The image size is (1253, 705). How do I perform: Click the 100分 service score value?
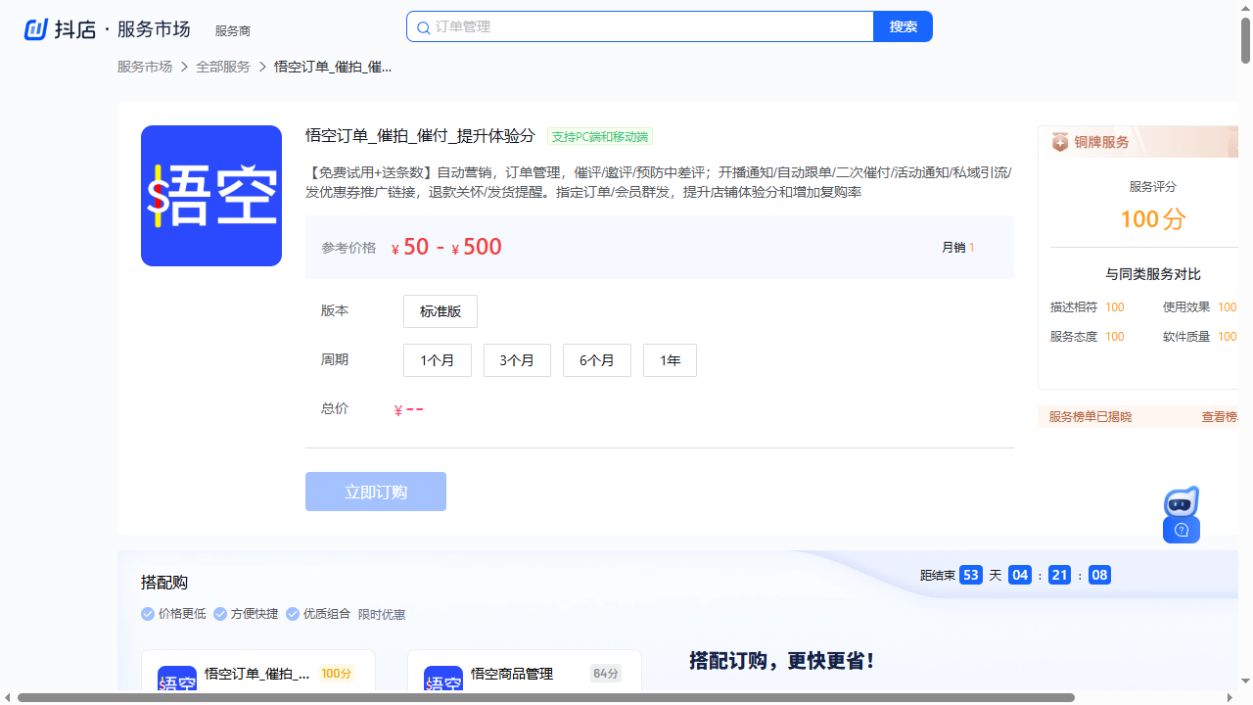point(1153,219)
